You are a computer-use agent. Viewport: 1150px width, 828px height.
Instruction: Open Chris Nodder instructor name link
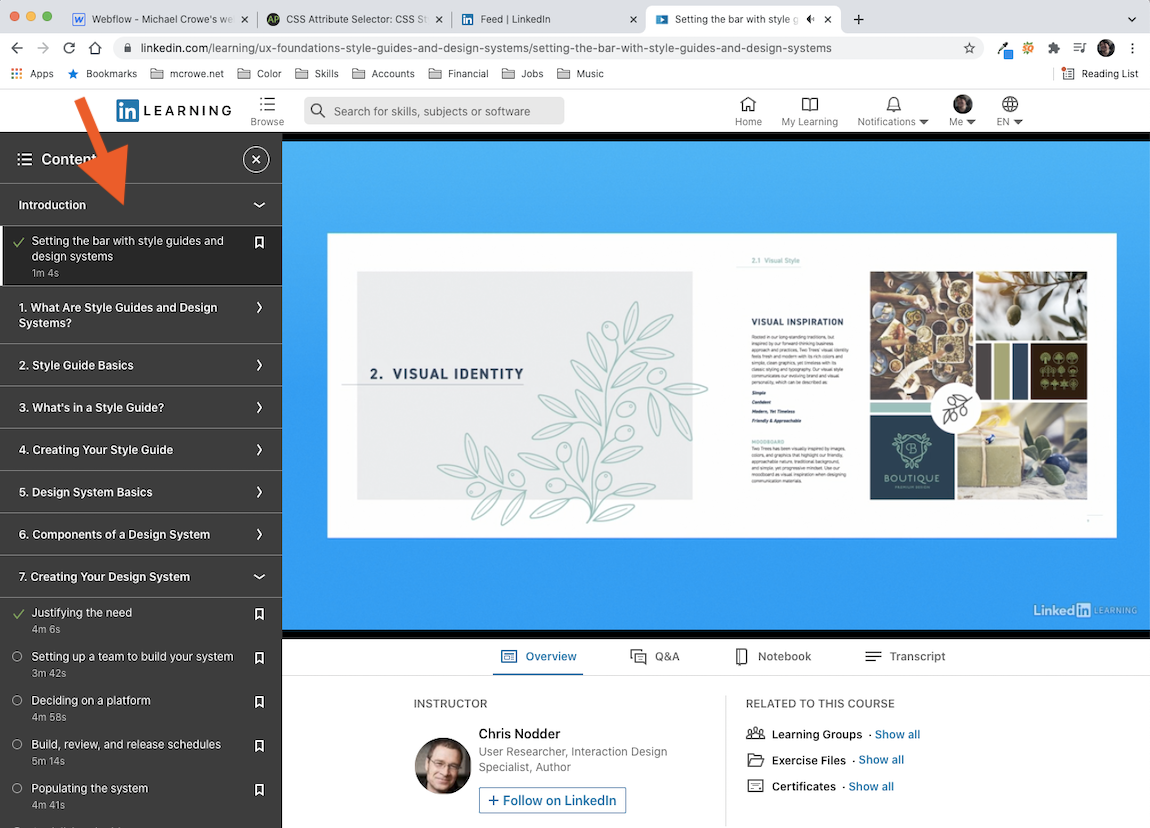(519, 733)
